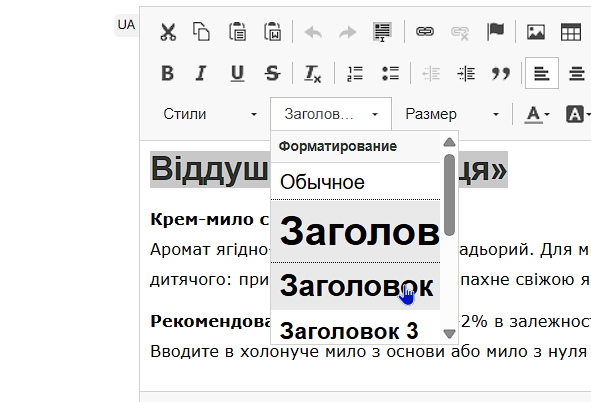This screenshot has height=402, width=591.
Task: Select the large Заголовок 1 option
Action: [x=355, y=231]
